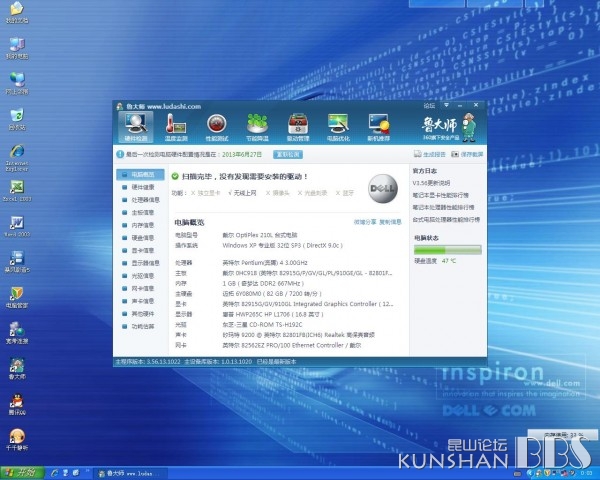Open 回收站 recycle bin desktop icon
This screenshot has width=600, height=480.
17,119
